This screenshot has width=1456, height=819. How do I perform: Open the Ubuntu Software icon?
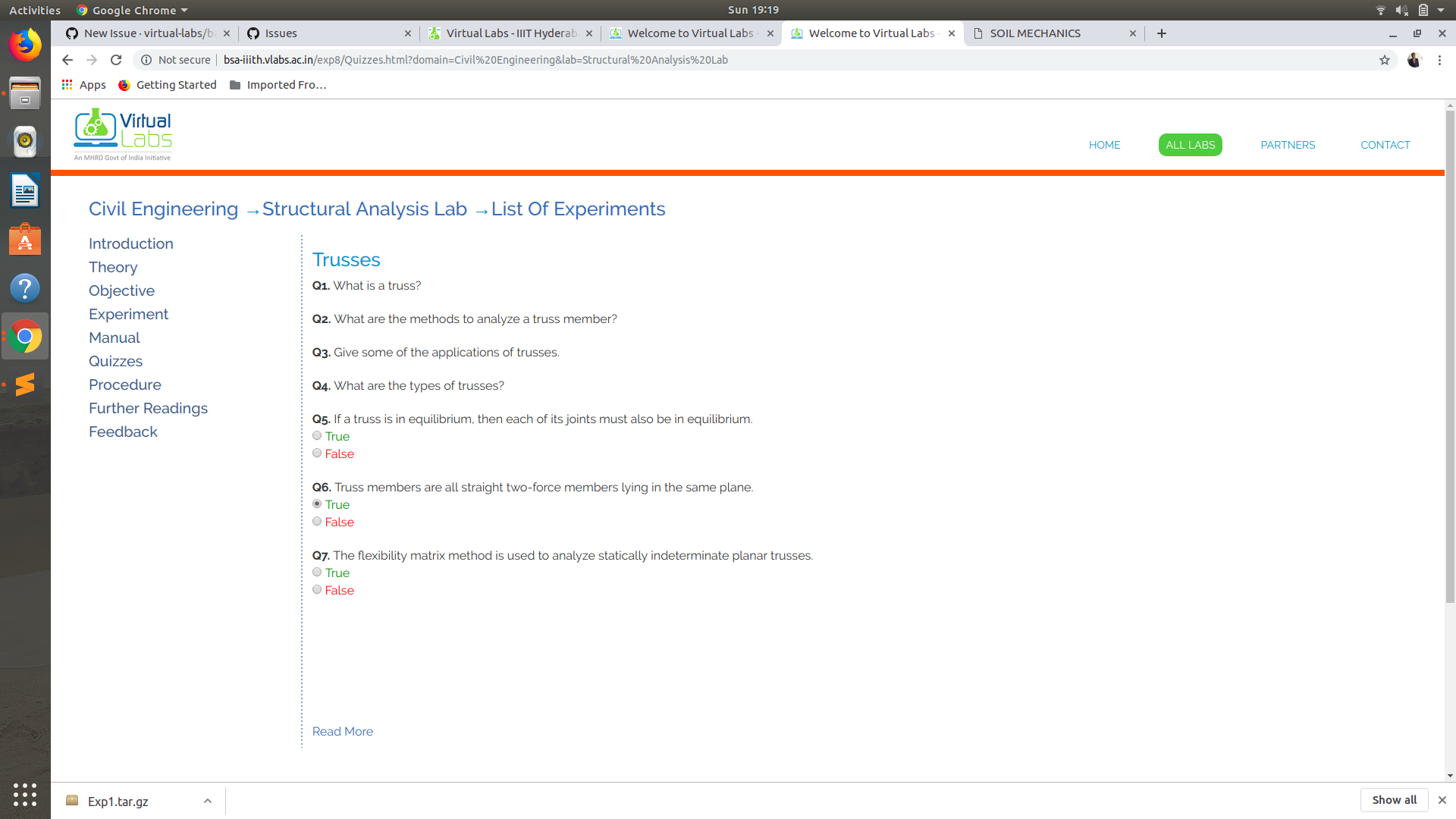25,240
